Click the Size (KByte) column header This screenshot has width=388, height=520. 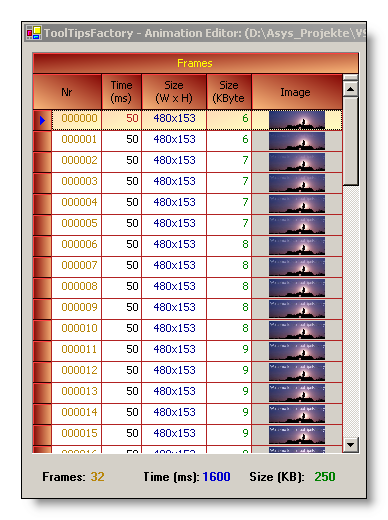click(229, 92)
